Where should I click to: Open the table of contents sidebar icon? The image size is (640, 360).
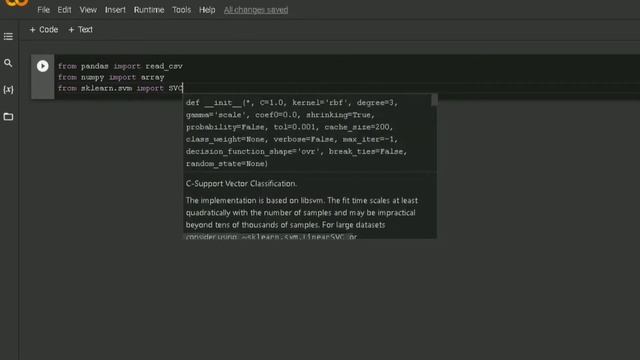coord(8,37)
